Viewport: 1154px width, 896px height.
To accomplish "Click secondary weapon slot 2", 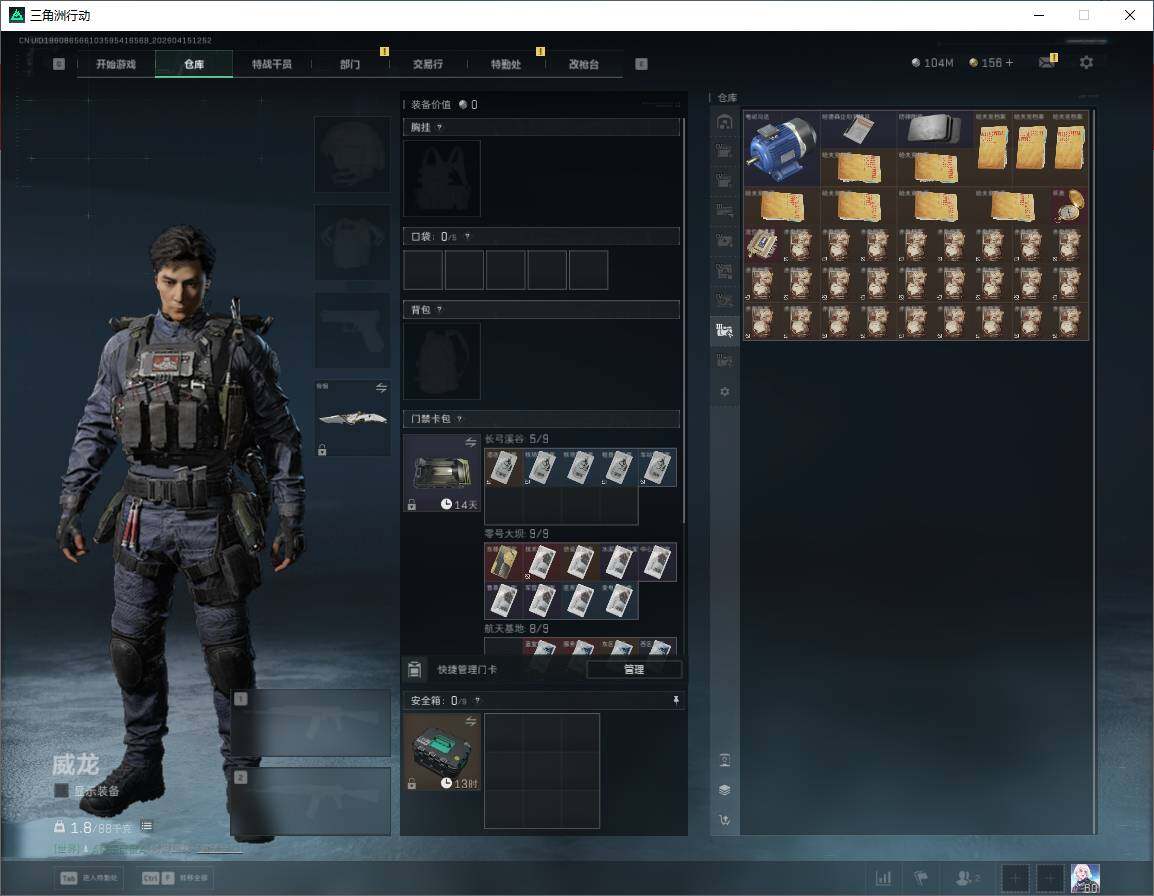I will pos(311,801).
